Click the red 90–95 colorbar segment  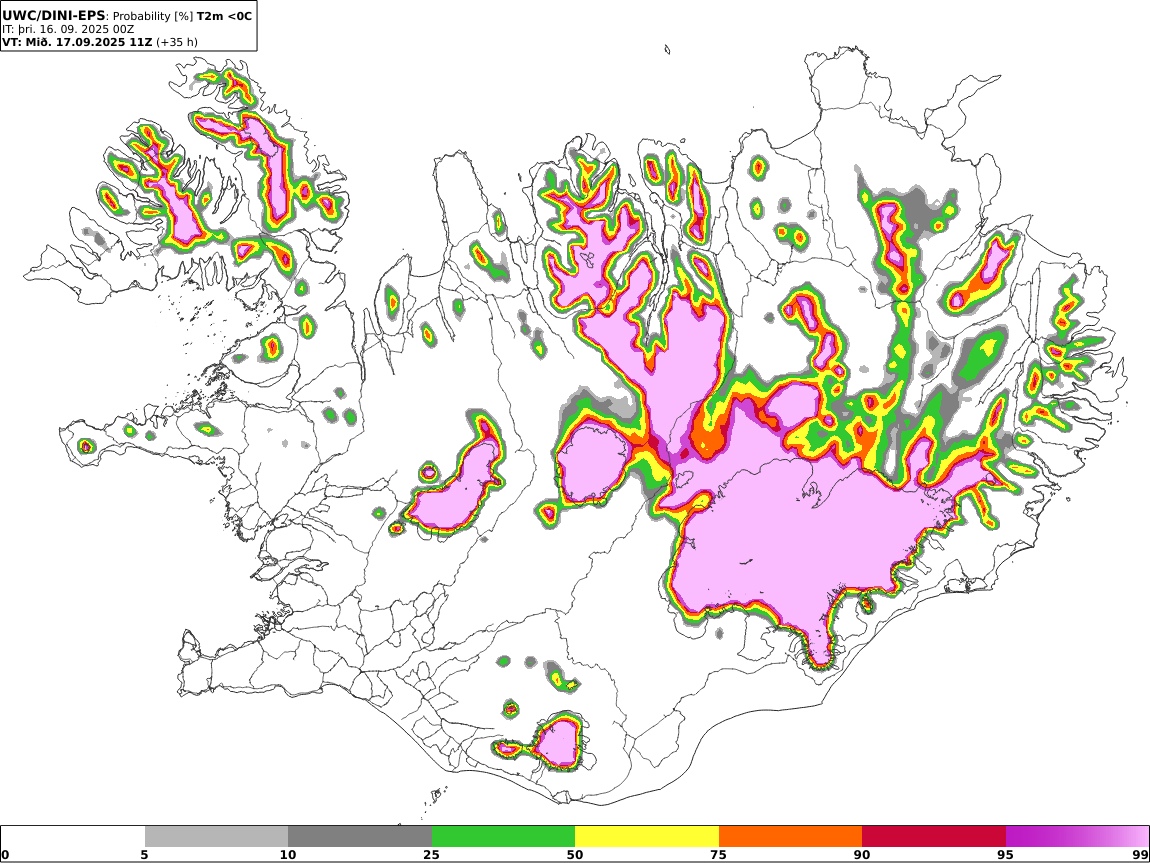coord(934,837)
